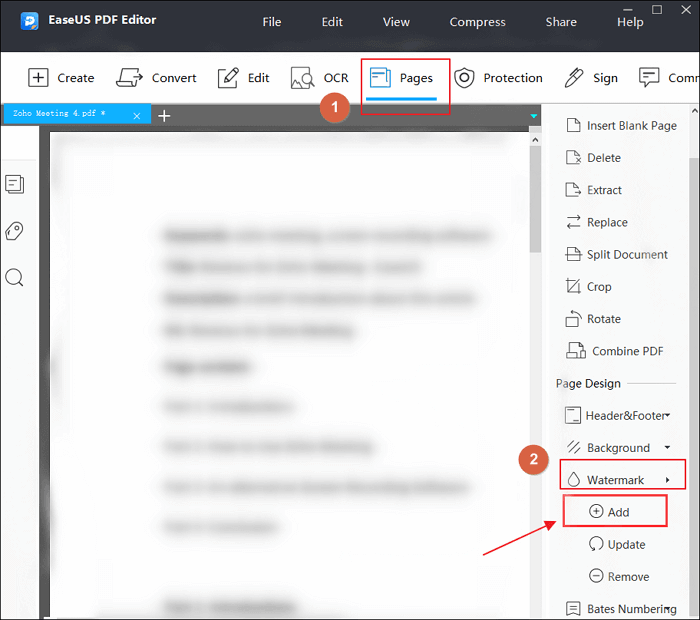Click Rotate in the Pages panel
Screen dimensions: 700x620
click(593, 319)
